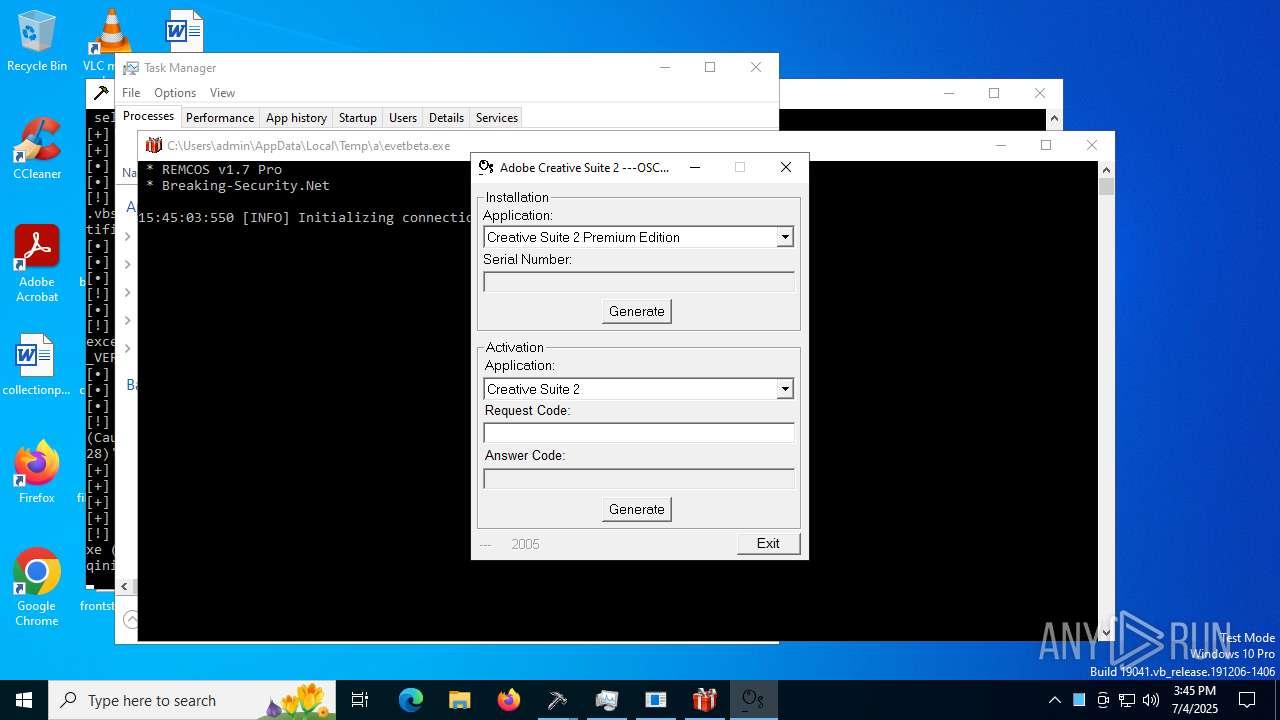This screenshot has width=1280, height=720.
Task: Open VLC media player desktop icon
Action: (x=110, y=41)
